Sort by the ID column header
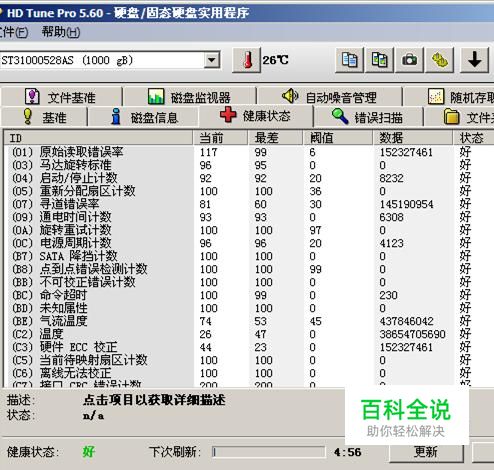This screenshot has width=494, height=470. 98,138
